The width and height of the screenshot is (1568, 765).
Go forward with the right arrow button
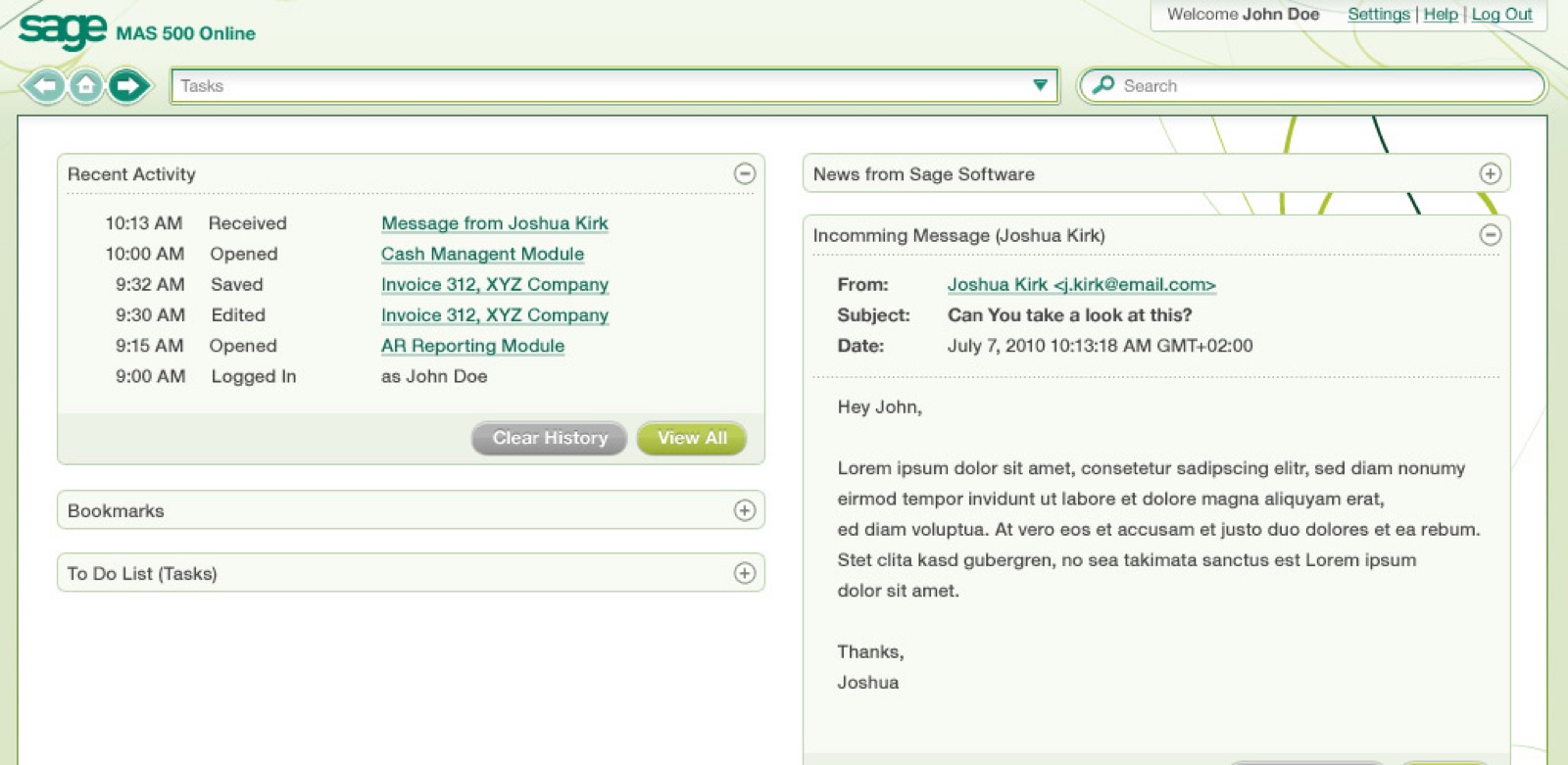coord(127,86)
